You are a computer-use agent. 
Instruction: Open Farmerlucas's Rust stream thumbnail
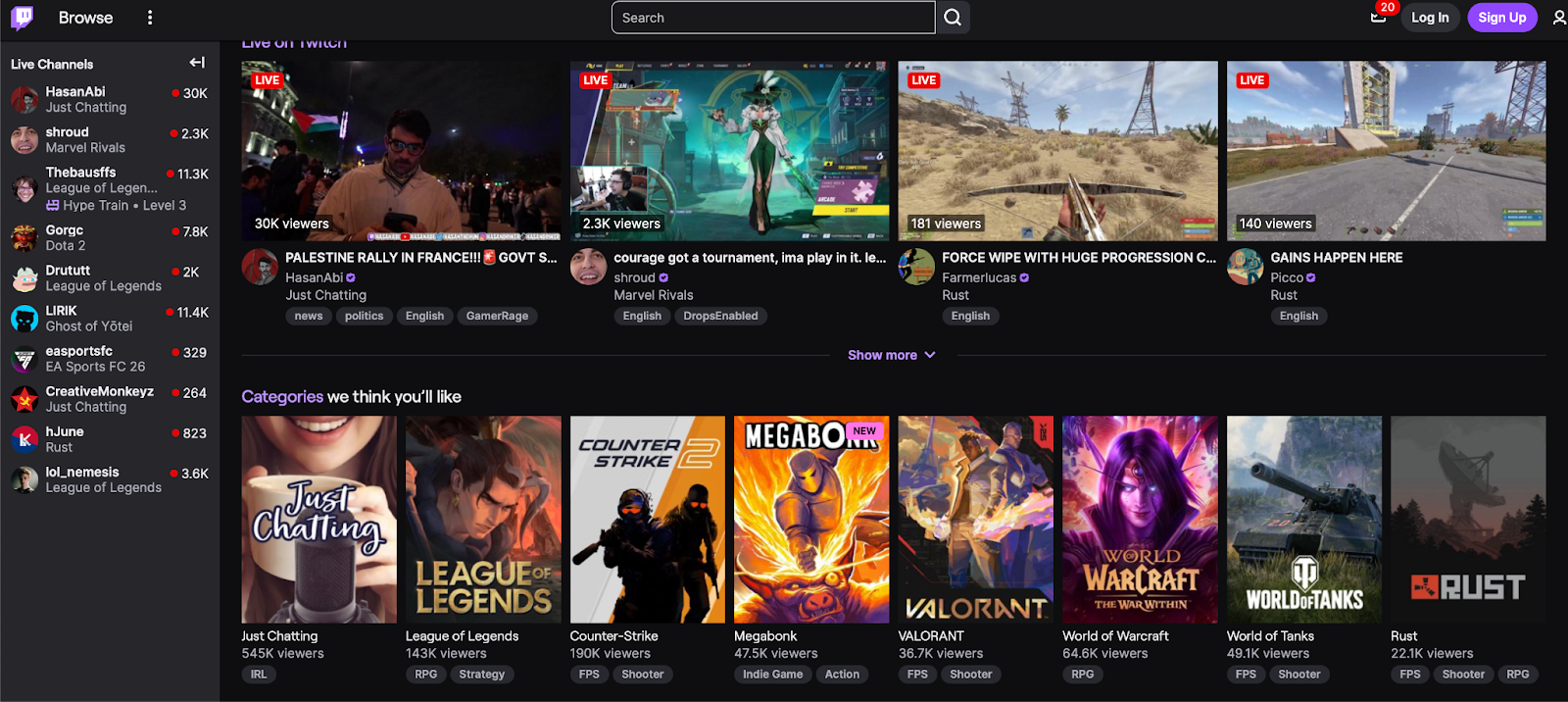(1057, 151)
